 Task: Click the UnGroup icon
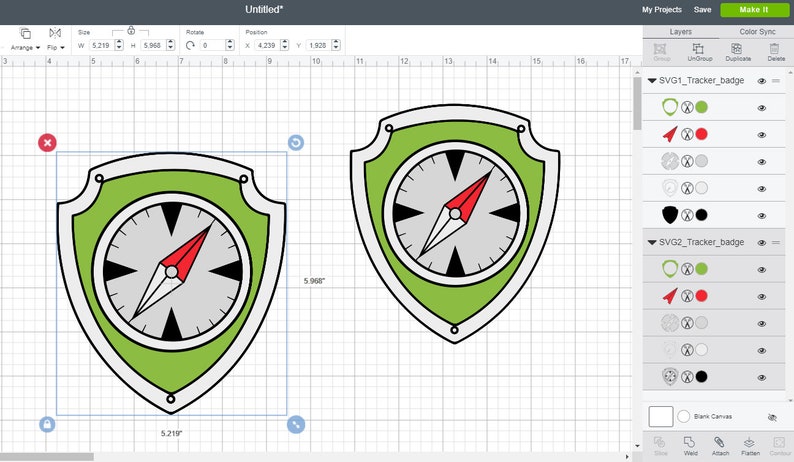[x=699, y=52]
